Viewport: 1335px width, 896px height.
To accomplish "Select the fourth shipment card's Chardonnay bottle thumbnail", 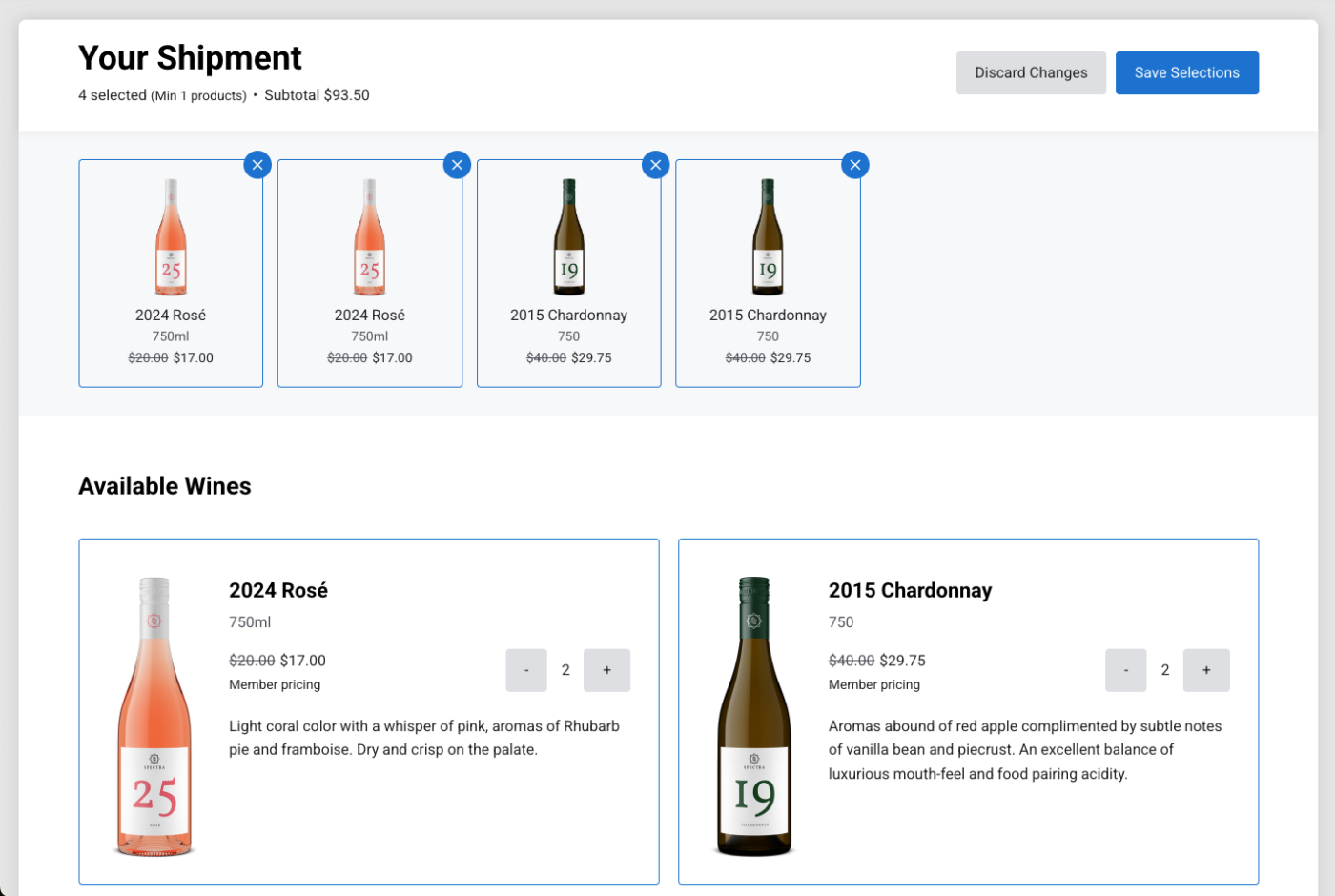I will [x=768, y=237].
